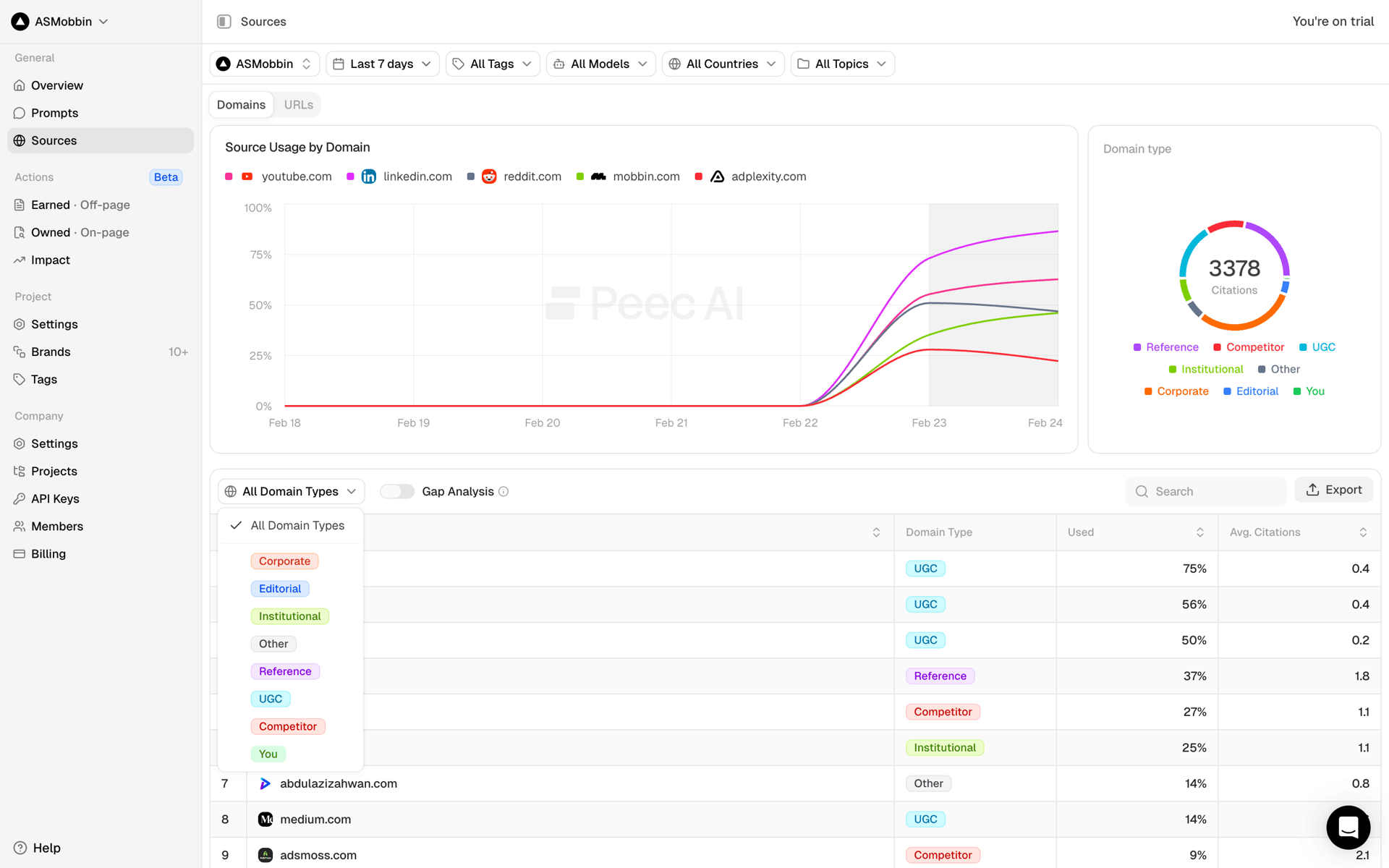This screenshot has height=868, width=1389.
Task: Switch to the URLs tab
Action: click(x=298, y=105)
